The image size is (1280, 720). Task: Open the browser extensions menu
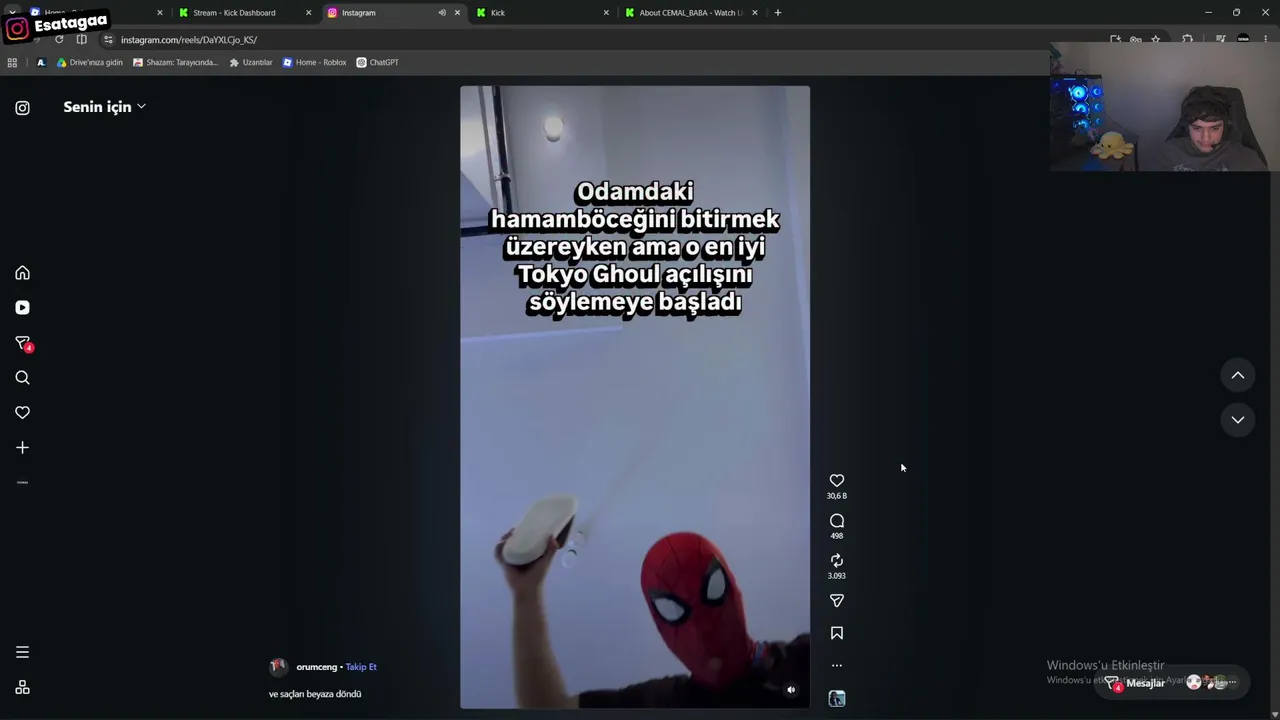click(x=1187, y=40)
